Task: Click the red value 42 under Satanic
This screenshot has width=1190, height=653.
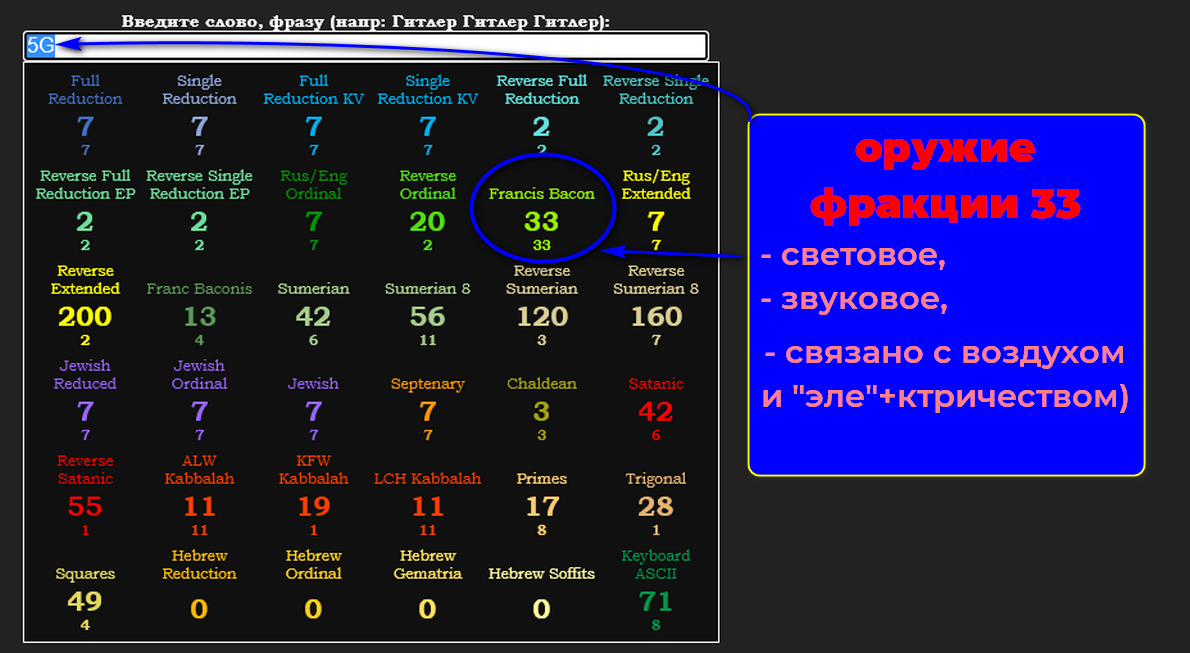Action: point(656,411)
